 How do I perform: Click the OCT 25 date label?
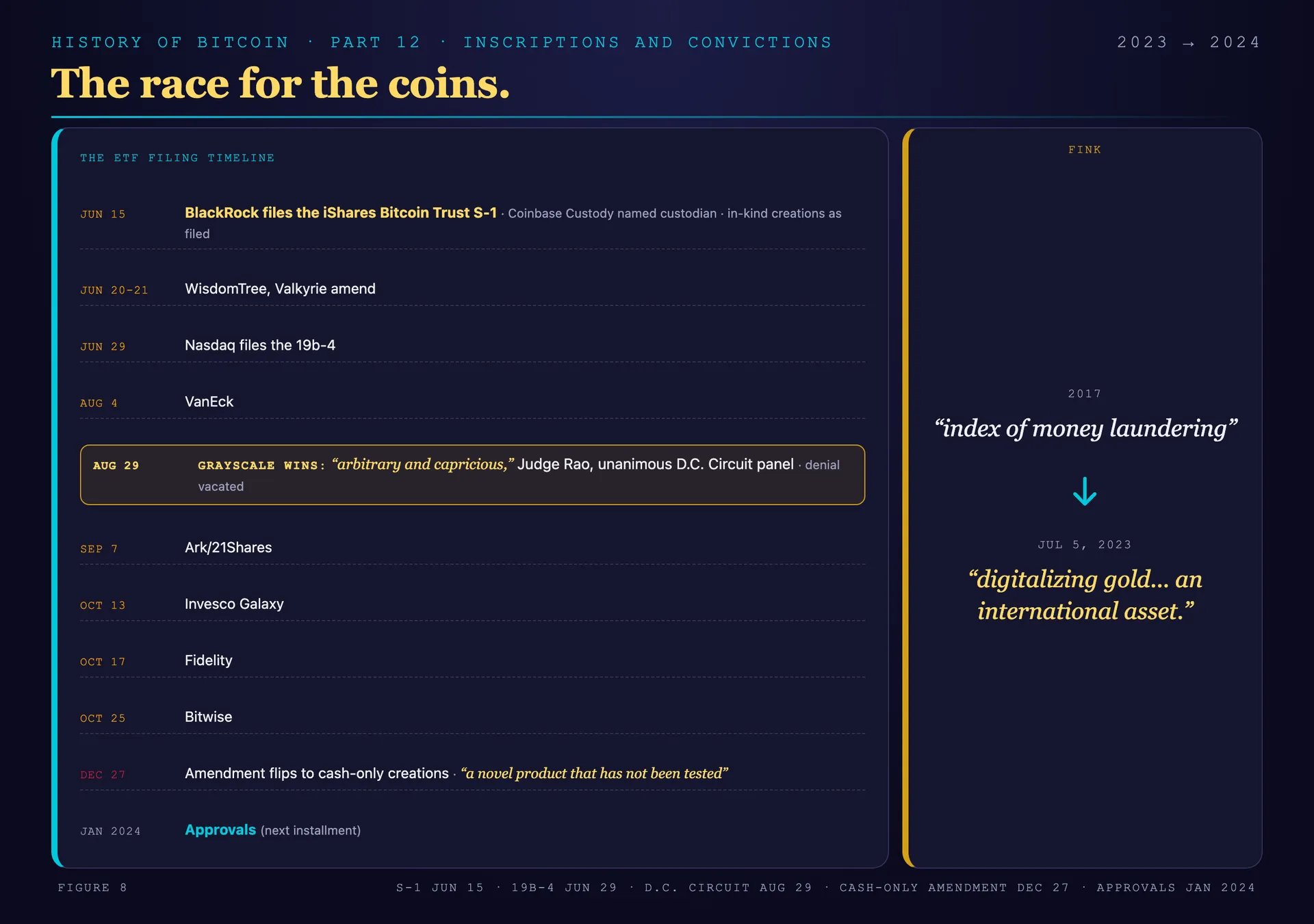coord(103,719)
